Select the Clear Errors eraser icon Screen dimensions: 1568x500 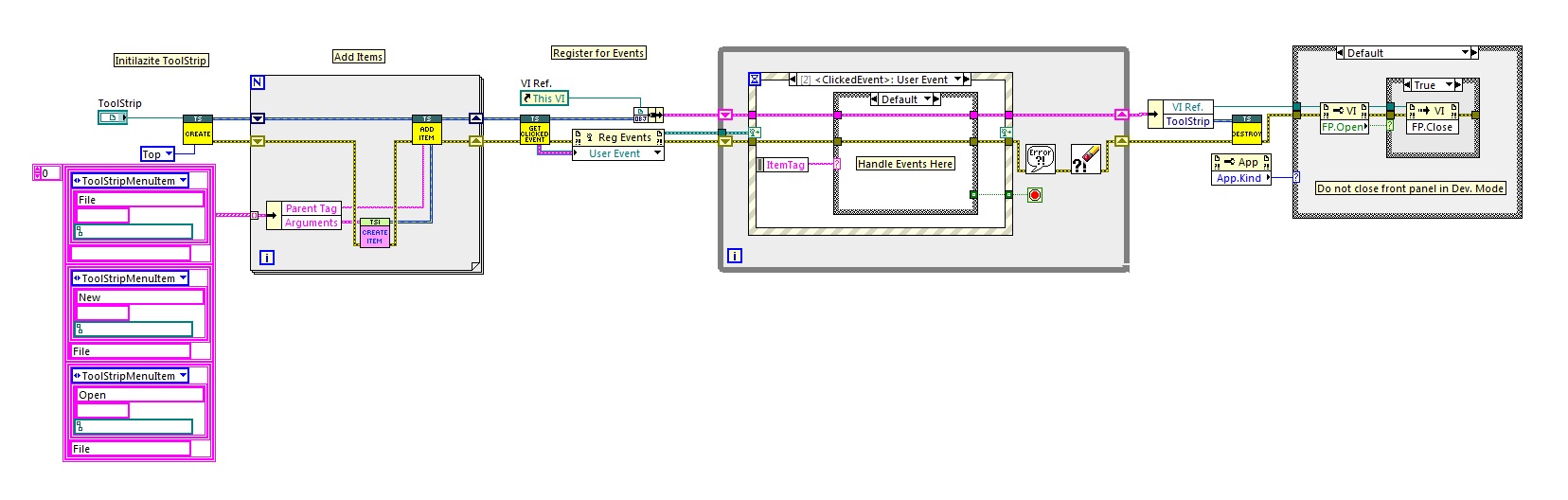pyautogui.click(x=1086, y=159)
